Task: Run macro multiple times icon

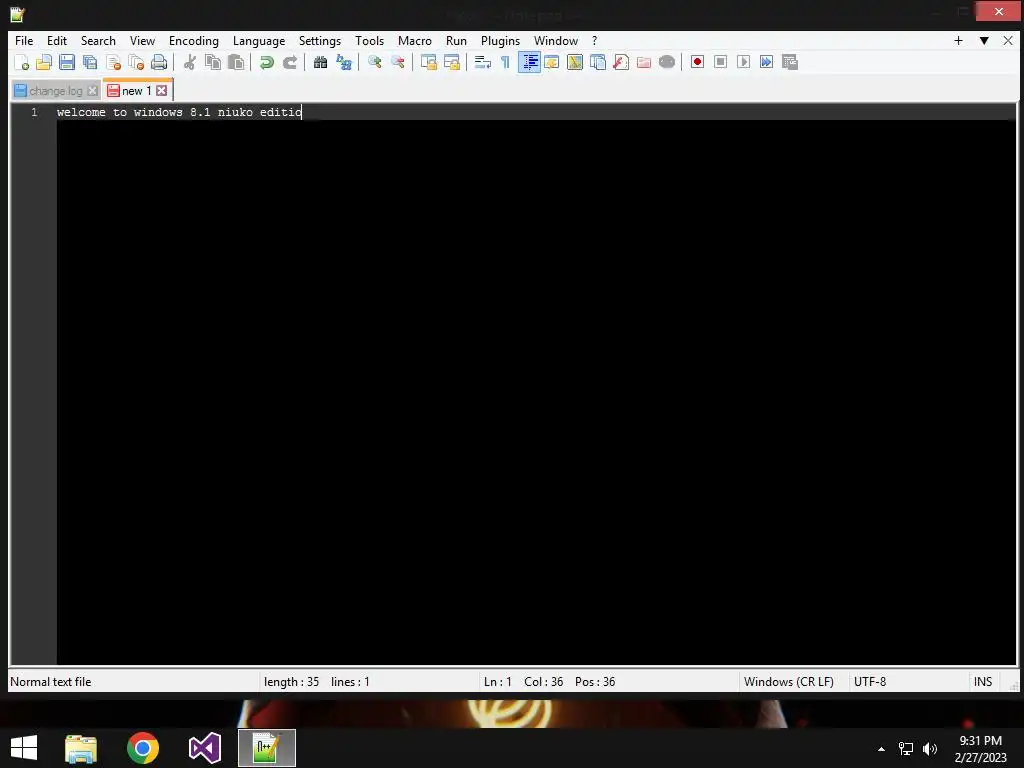Action: click(x=766, y=62)
